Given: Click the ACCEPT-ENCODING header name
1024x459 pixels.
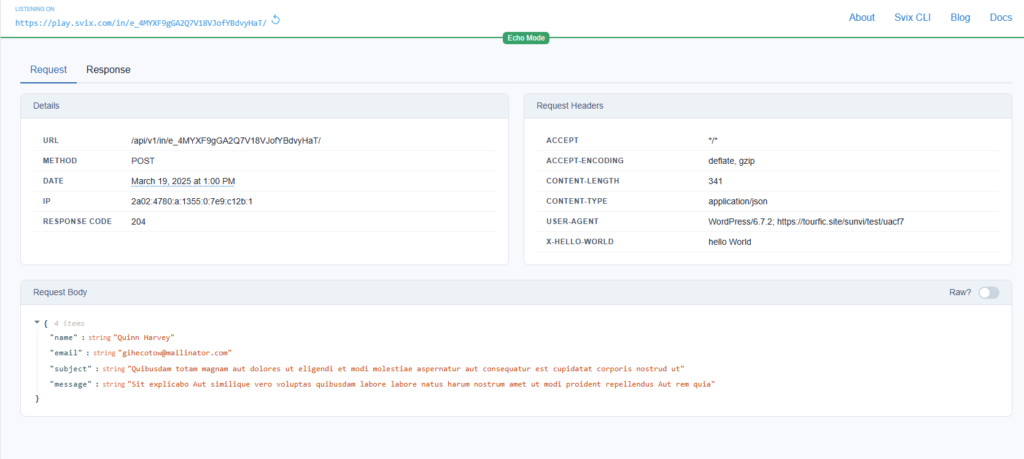Looking at the screenshot, I should 585,161.
